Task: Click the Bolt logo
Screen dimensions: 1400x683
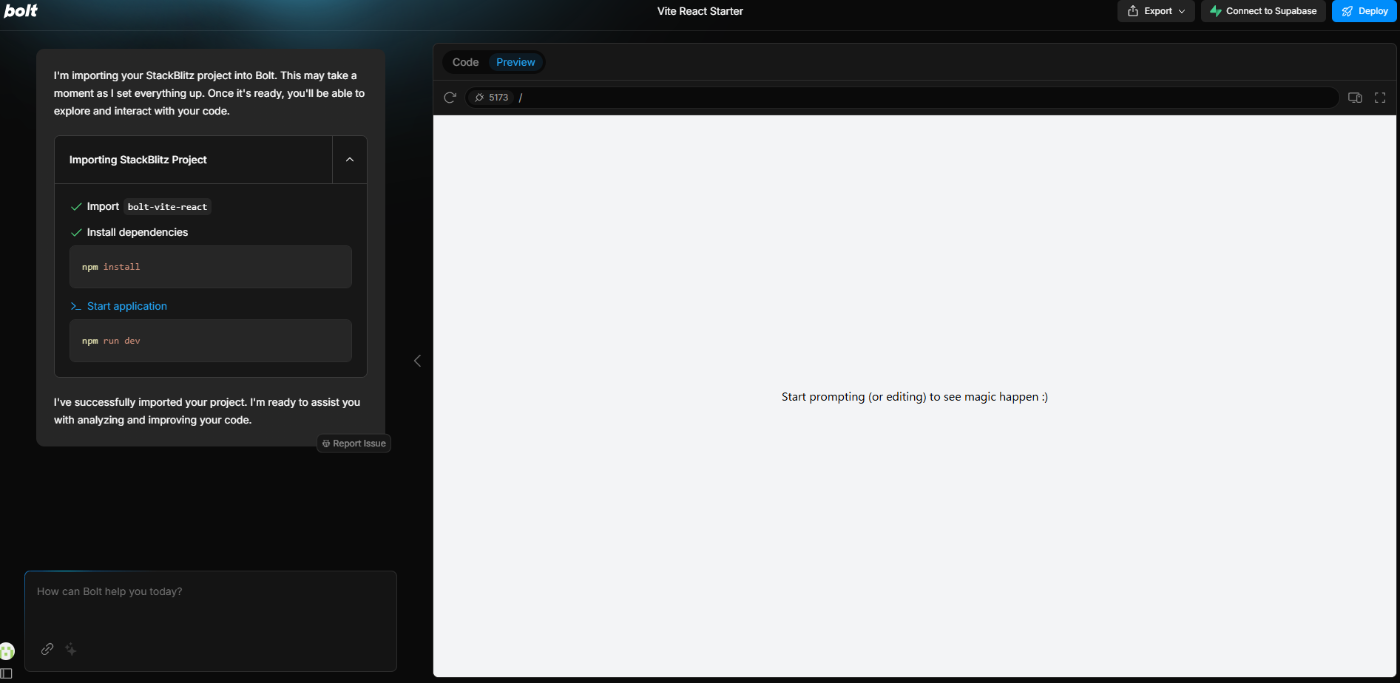Action: [x=21, y=11]
